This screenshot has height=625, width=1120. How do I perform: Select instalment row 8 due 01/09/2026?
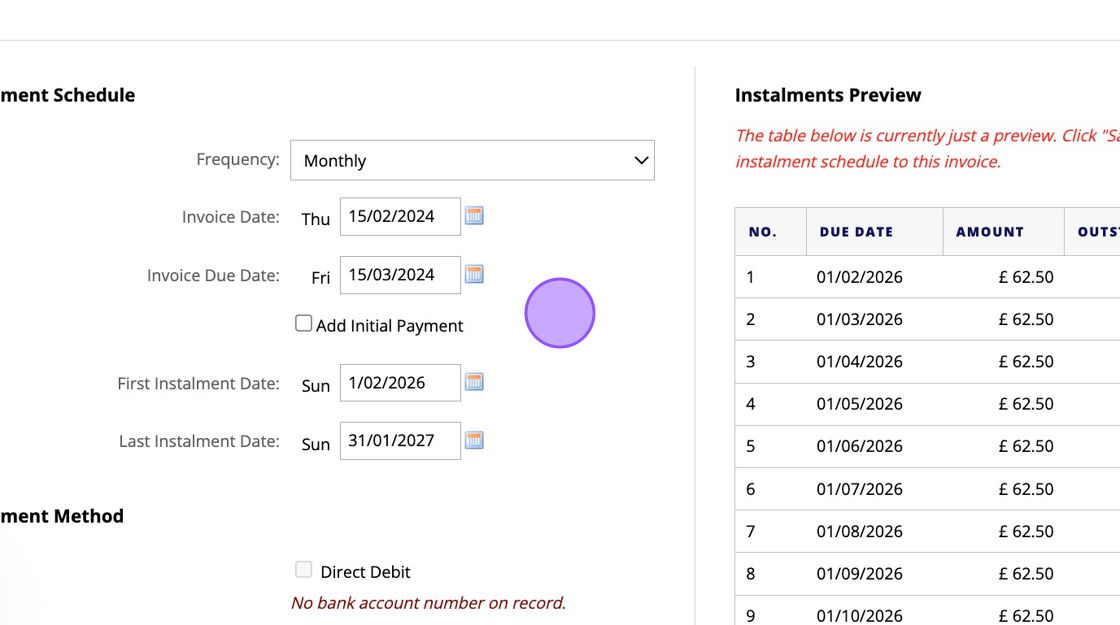pyautogui.click(x=859, y=573)
